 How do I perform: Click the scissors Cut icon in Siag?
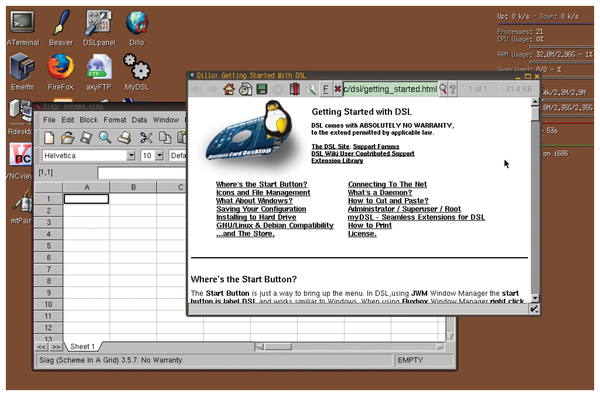point(146,138)
